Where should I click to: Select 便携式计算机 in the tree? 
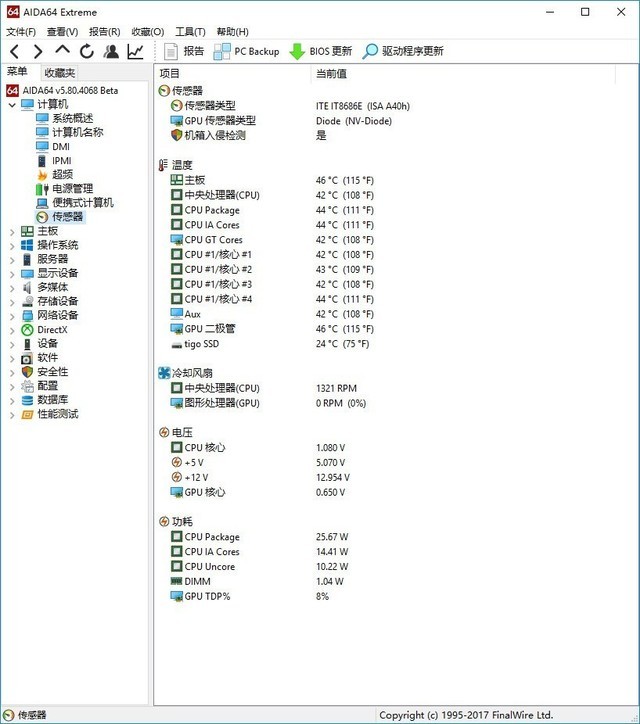click(x=75, y=203)
